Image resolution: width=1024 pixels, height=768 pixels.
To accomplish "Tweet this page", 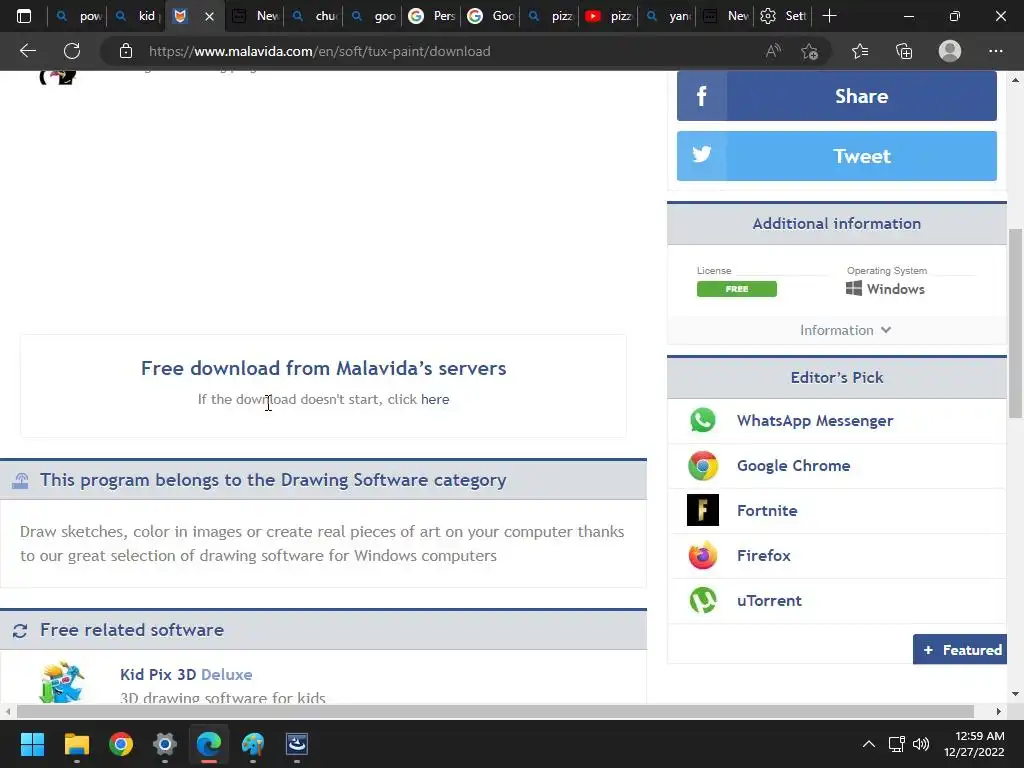I will 837,156.
